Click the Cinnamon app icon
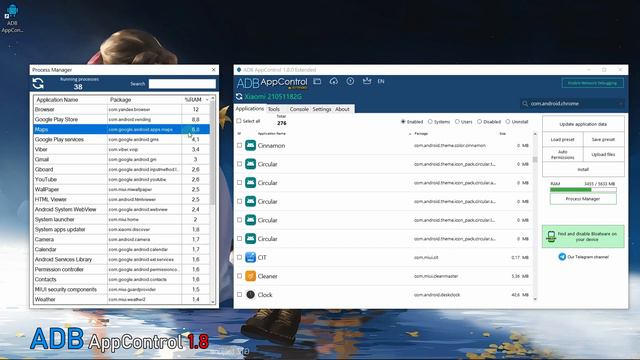The width and height of the screenshot is (640, 360). [x=250, y=145]
